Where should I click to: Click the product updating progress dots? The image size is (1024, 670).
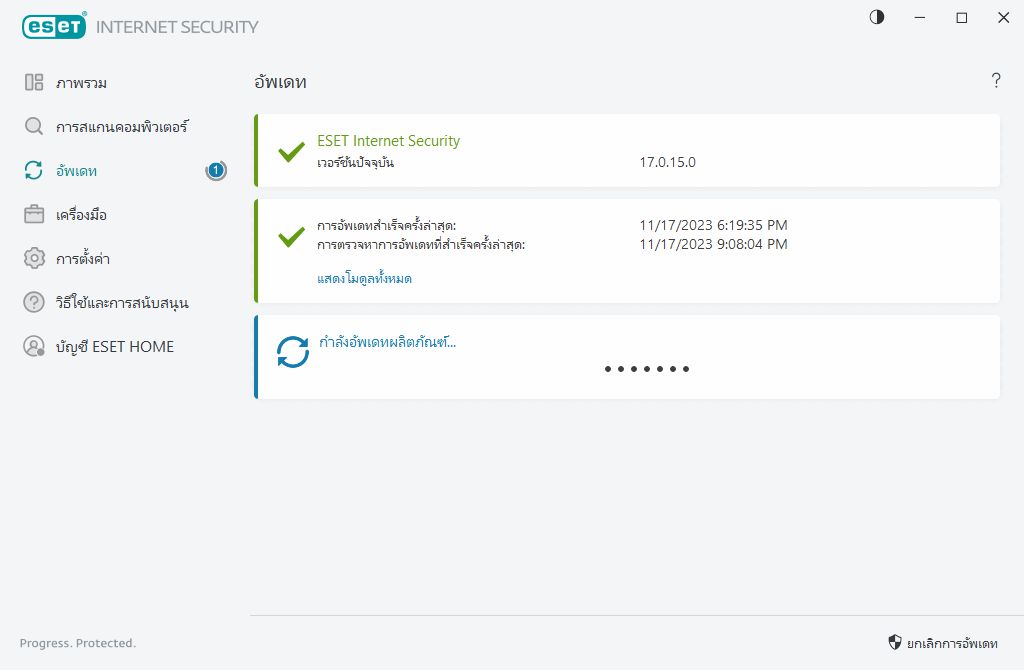point(647,369)
